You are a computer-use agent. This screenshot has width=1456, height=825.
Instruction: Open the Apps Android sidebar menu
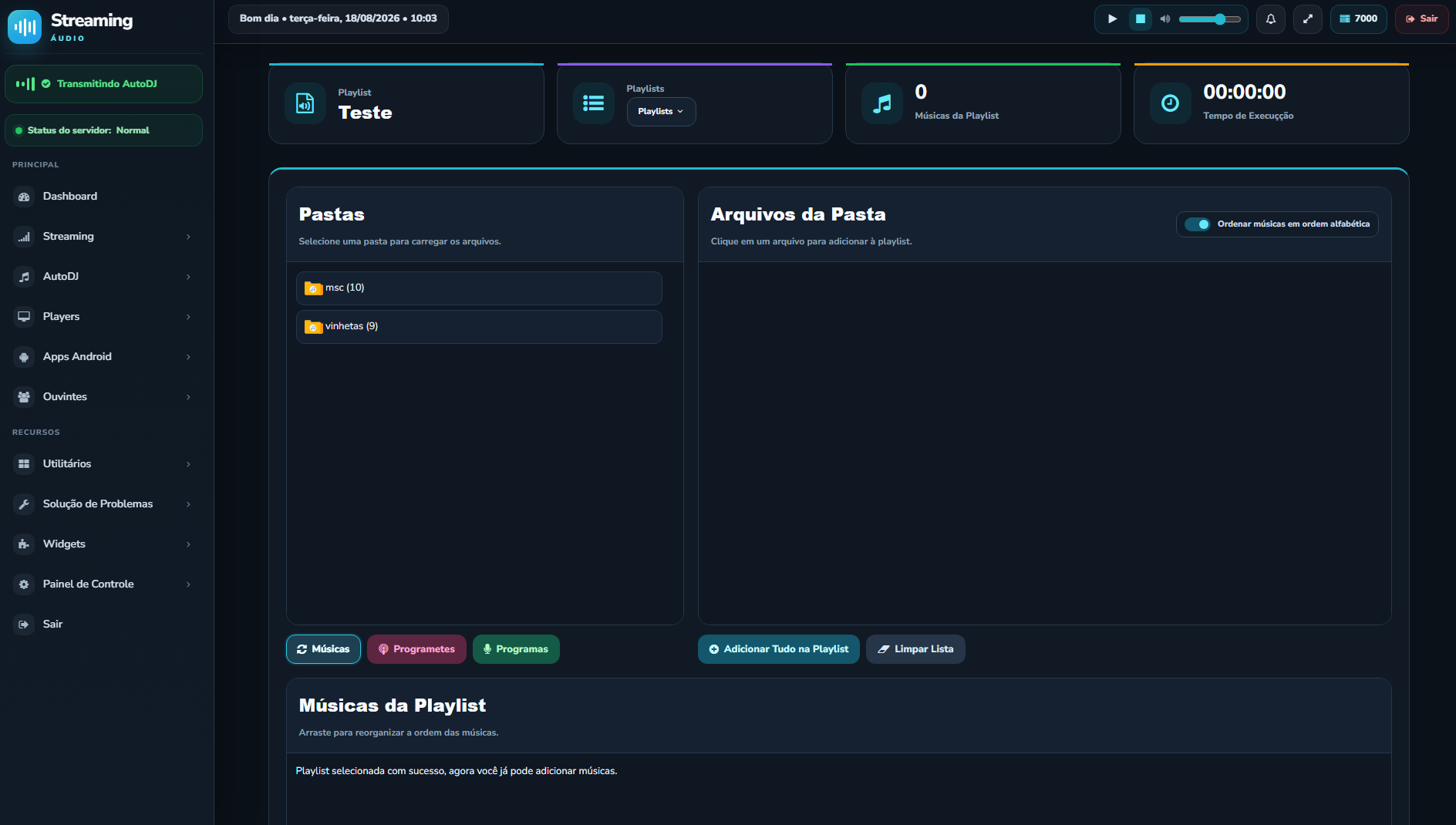(103, 356)
